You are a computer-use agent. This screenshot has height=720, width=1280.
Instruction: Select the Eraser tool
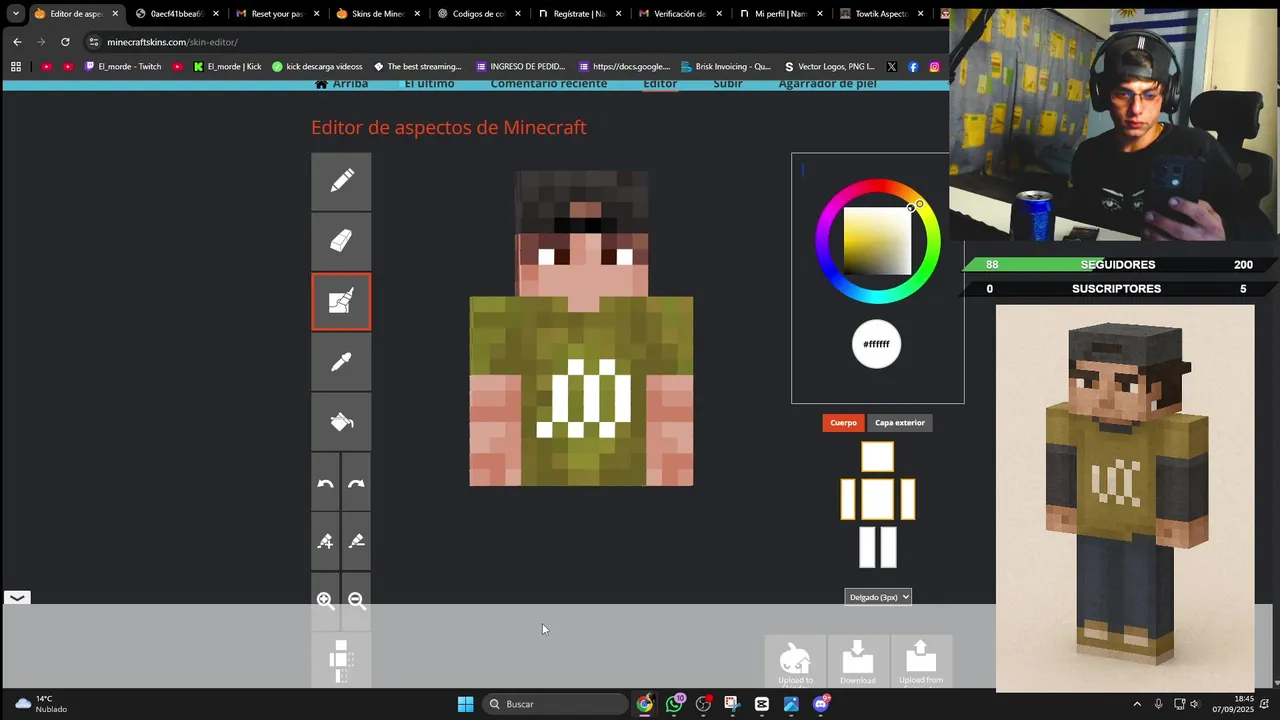click(x=341, y=241)
